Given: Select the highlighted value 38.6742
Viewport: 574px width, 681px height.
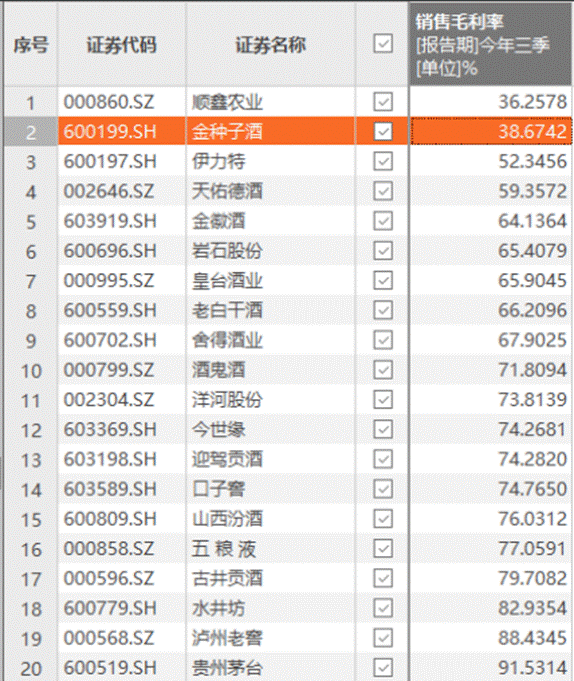Looking at the screenshot, I should pos(532,132).
